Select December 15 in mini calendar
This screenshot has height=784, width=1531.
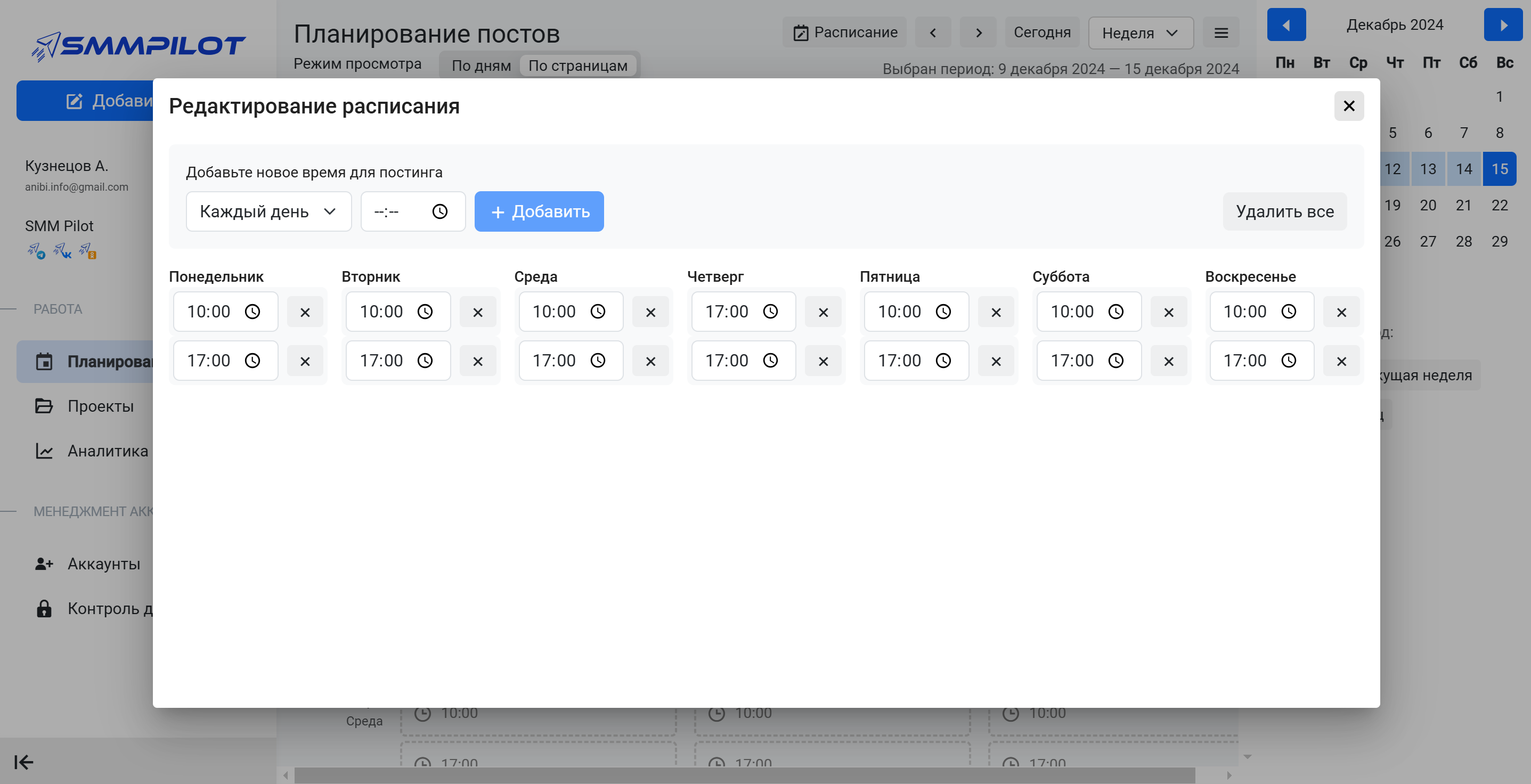(x=1500, y=169)
